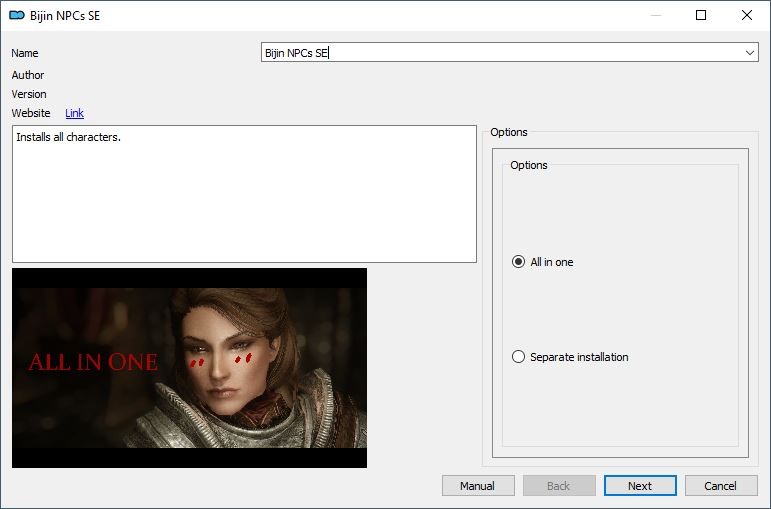
Task: Open the Name dropdown arrow
Action: click(749, 53)
